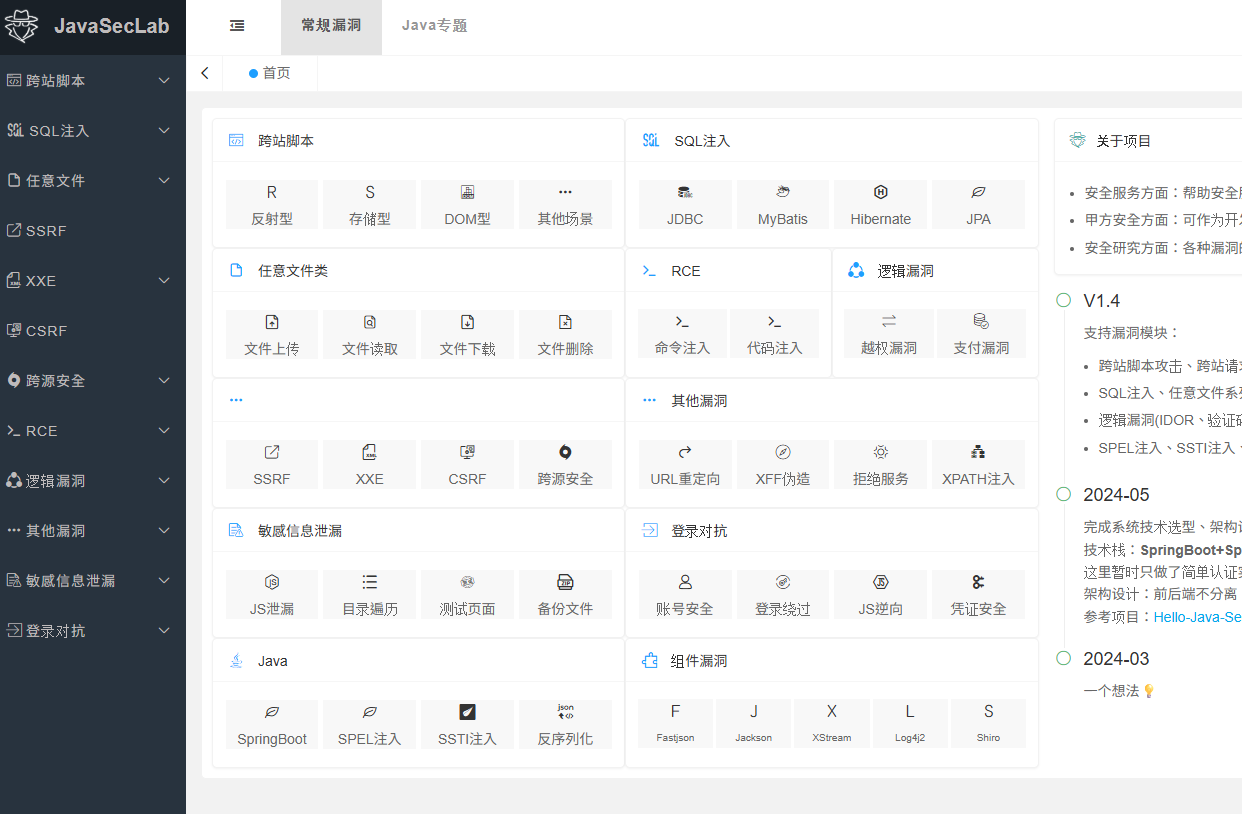
Task: Open SSRF in the sidebar
Action: 93,230
